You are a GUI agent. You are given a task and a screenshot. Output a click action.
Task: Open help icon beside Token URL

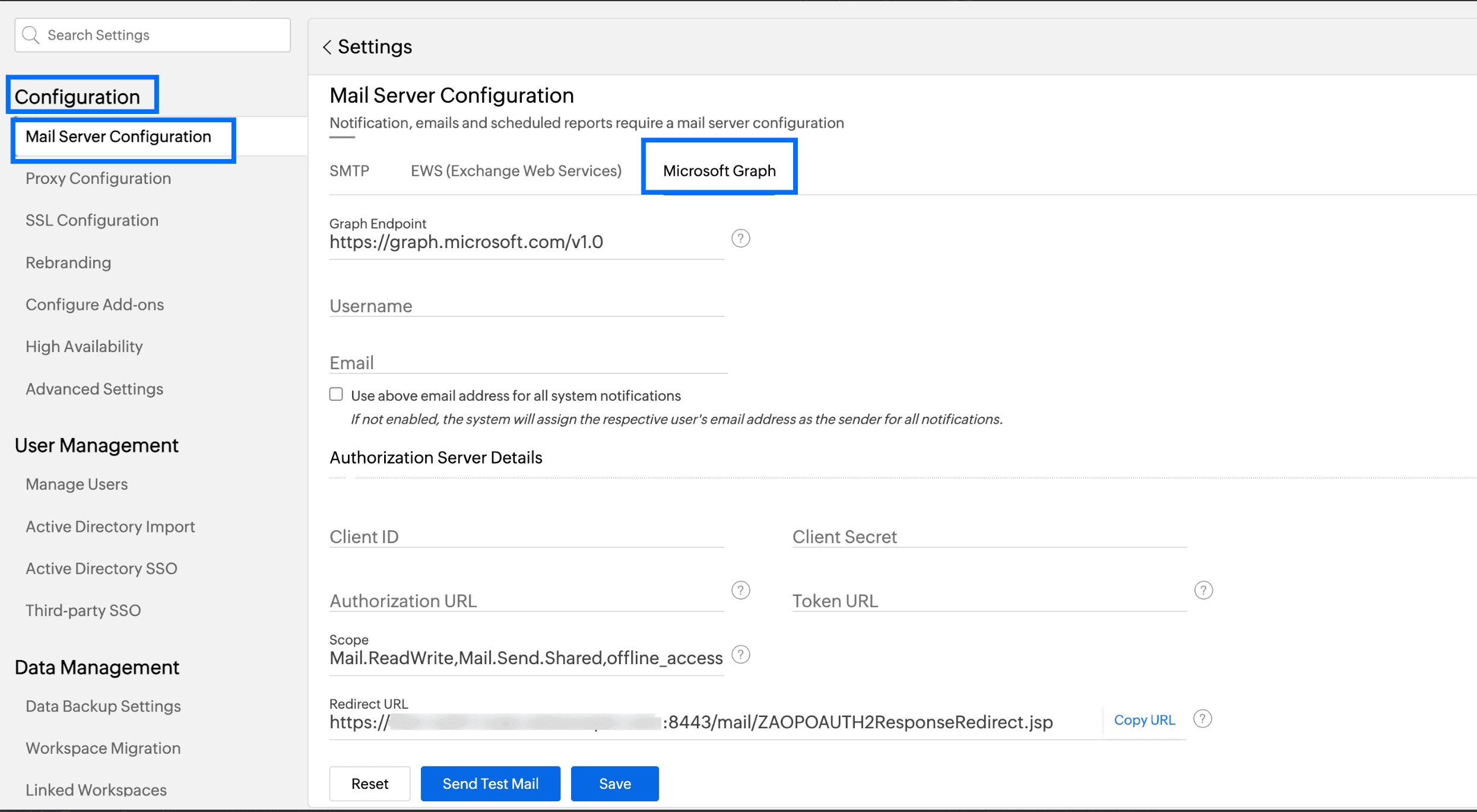(x=1203, y=590)
